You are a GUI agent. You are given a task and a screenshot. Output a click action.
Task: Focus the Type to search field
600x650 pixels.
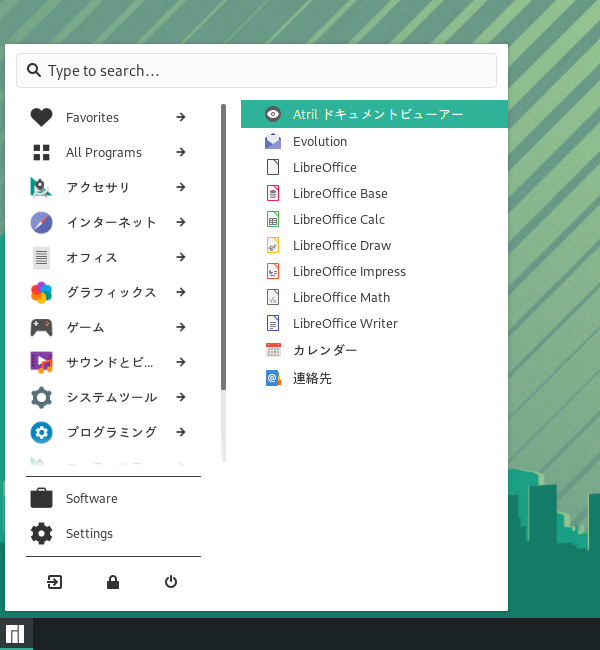[256, 70]
